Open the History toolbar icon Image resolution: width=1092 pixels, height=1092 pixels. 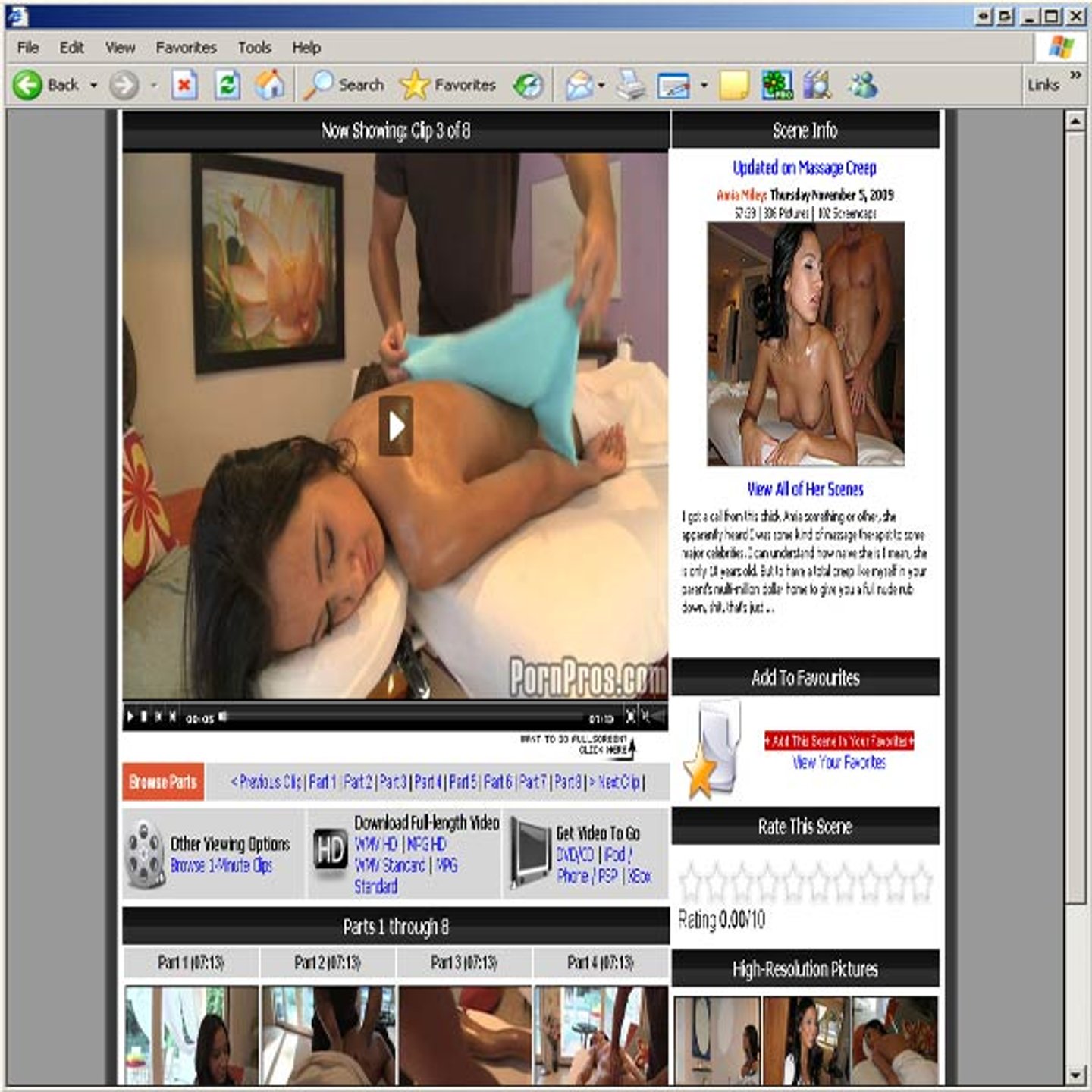tap(528, 85)
